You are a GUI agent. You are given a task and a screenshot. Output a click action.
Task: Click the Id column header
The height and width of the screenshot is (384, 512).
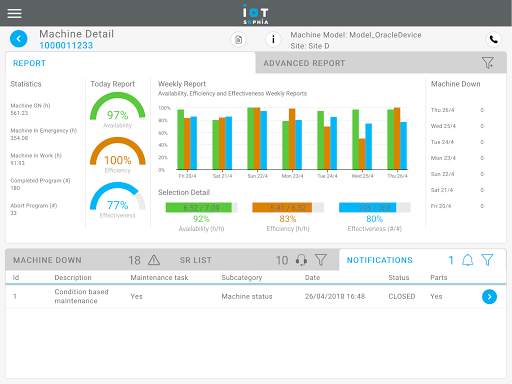tap(16, 277)
